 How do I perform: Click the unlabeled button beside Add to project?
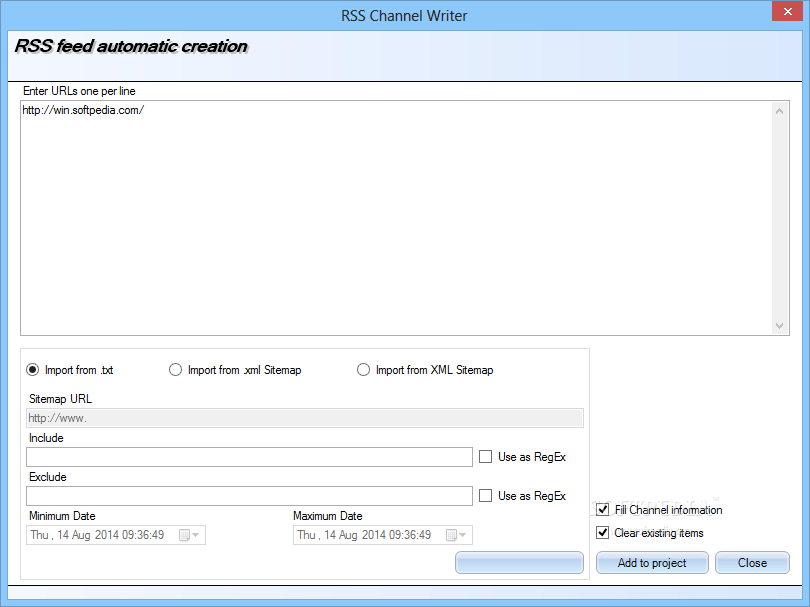(519, 563)
